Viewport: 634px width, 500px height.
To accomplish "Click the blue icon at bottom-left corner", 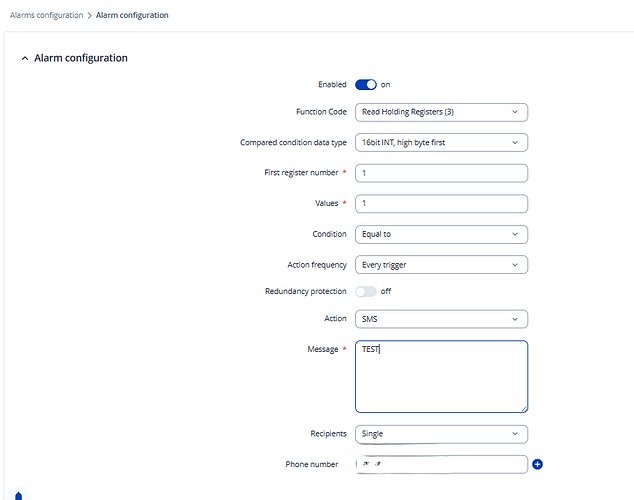I will (18, 495).
